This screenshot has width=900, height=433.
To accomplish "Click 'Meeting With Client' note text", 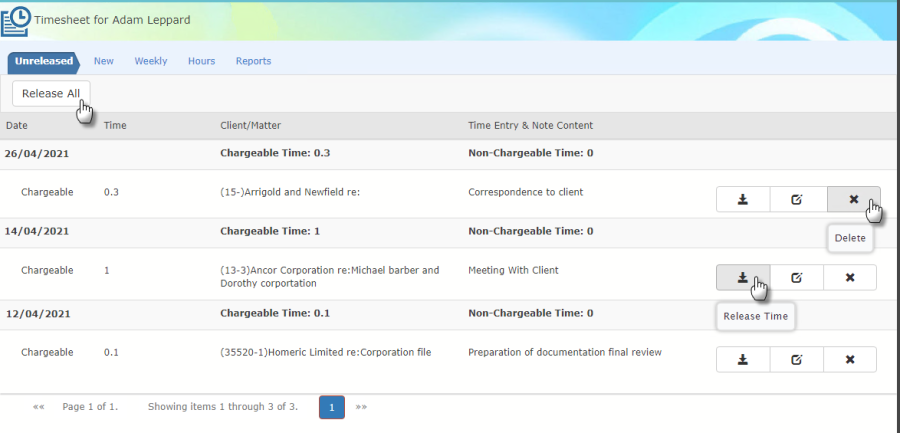I will coord(513,270).
